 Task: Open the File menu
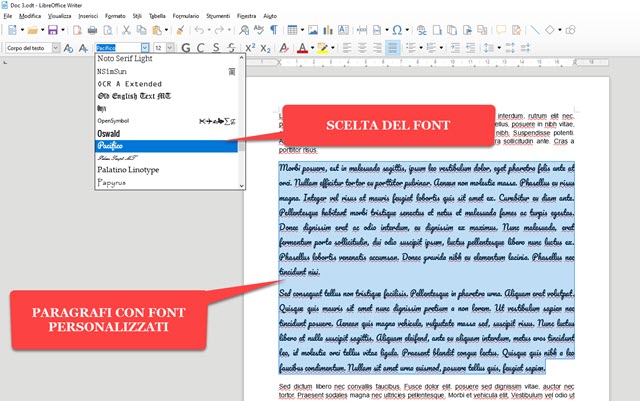[x=8, y=16]
